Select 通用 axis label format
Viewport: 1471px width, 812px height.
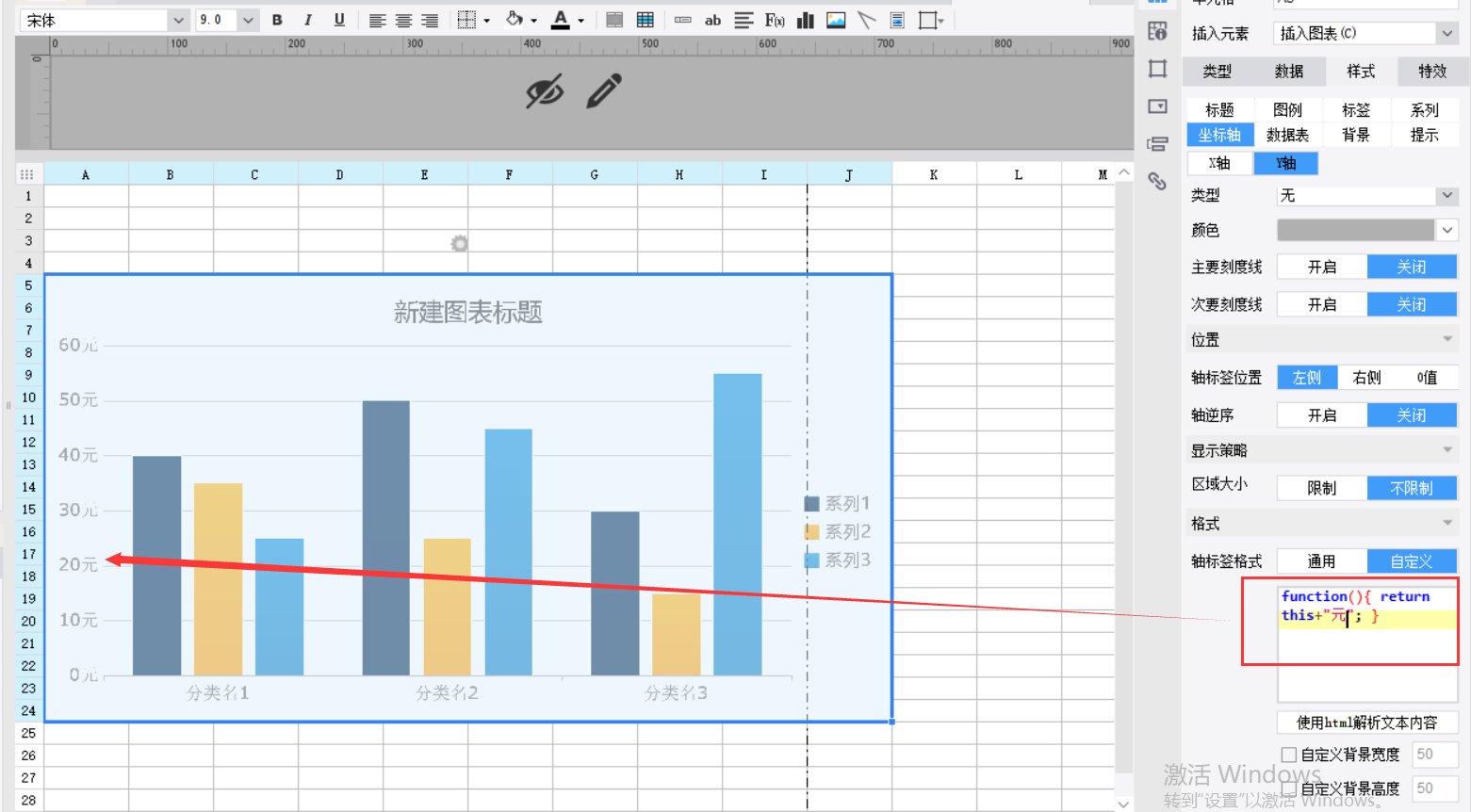1322,561
